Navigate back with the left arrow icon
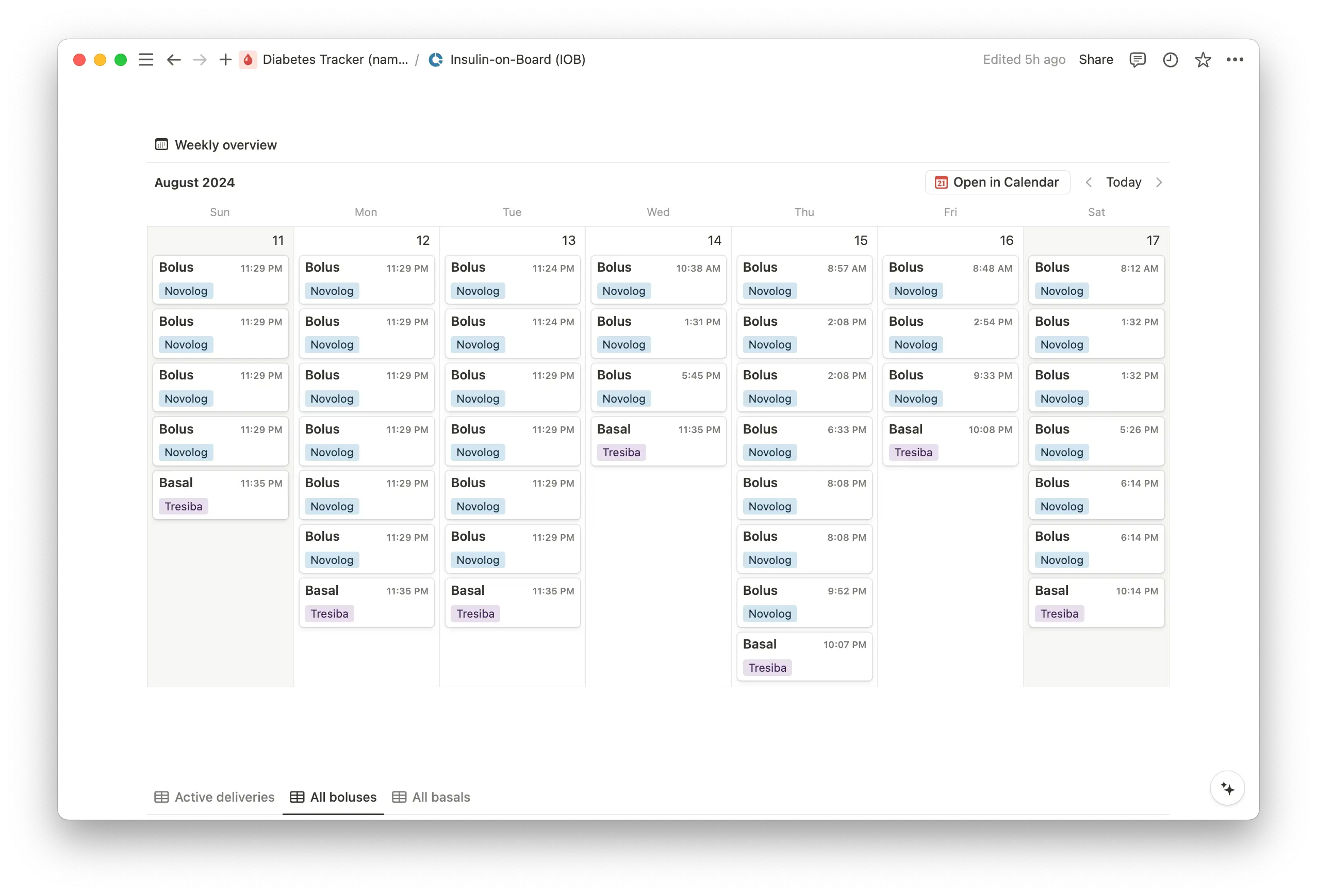The height and width of the screenshot is (896, 1317). pos(173,59)
